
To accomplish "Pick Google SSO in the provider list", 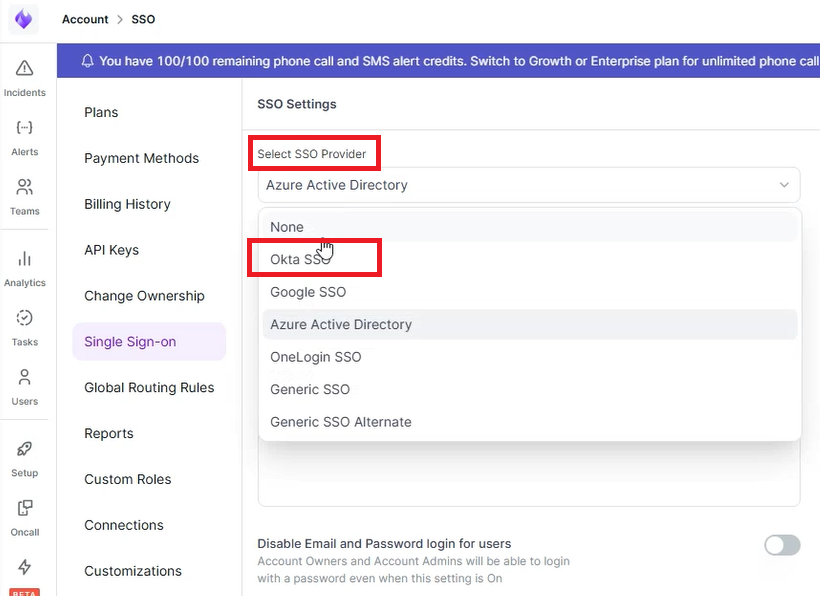I will point(530,292).
